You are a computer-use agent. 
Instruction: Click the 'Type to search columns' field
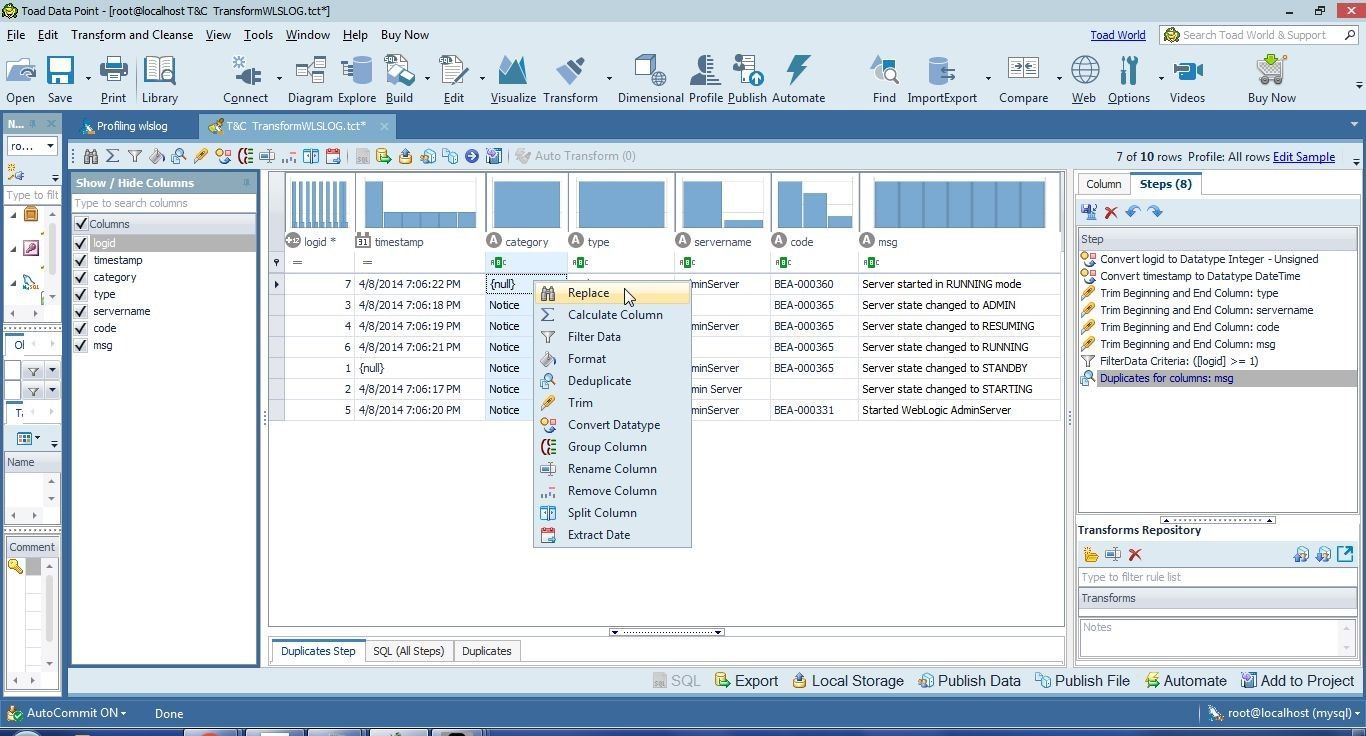163,203
